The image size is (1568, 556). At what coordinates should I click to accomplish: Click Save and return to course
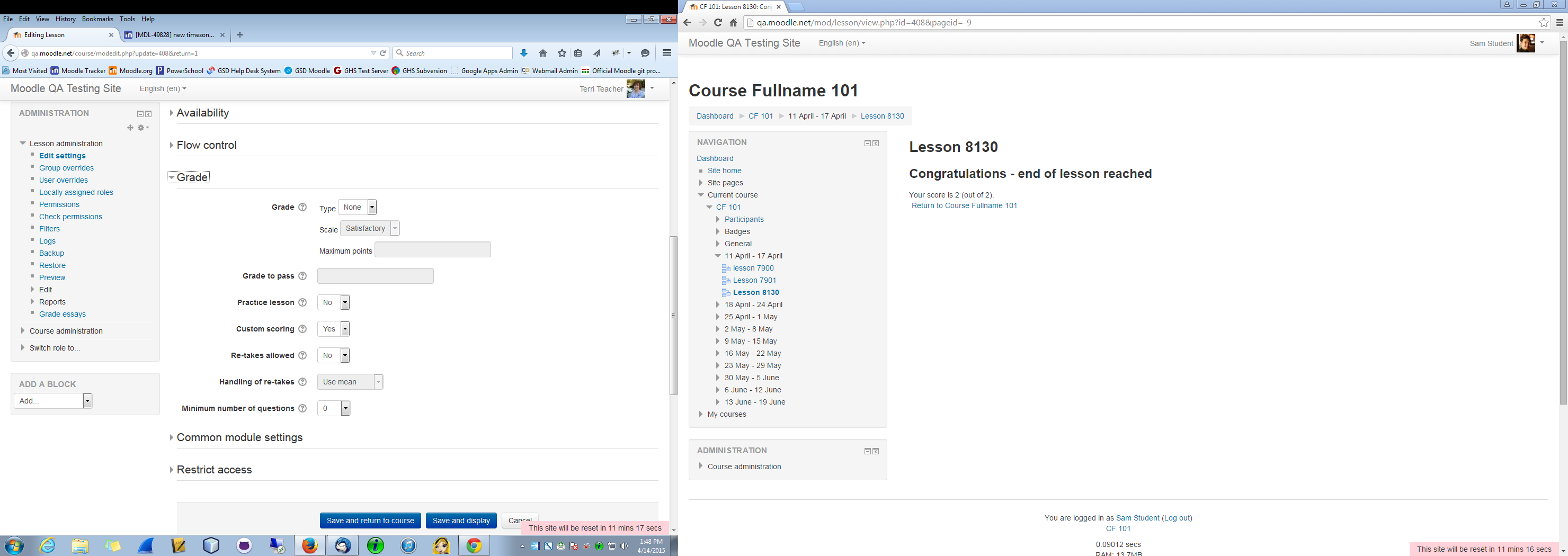tap(370, 521)
